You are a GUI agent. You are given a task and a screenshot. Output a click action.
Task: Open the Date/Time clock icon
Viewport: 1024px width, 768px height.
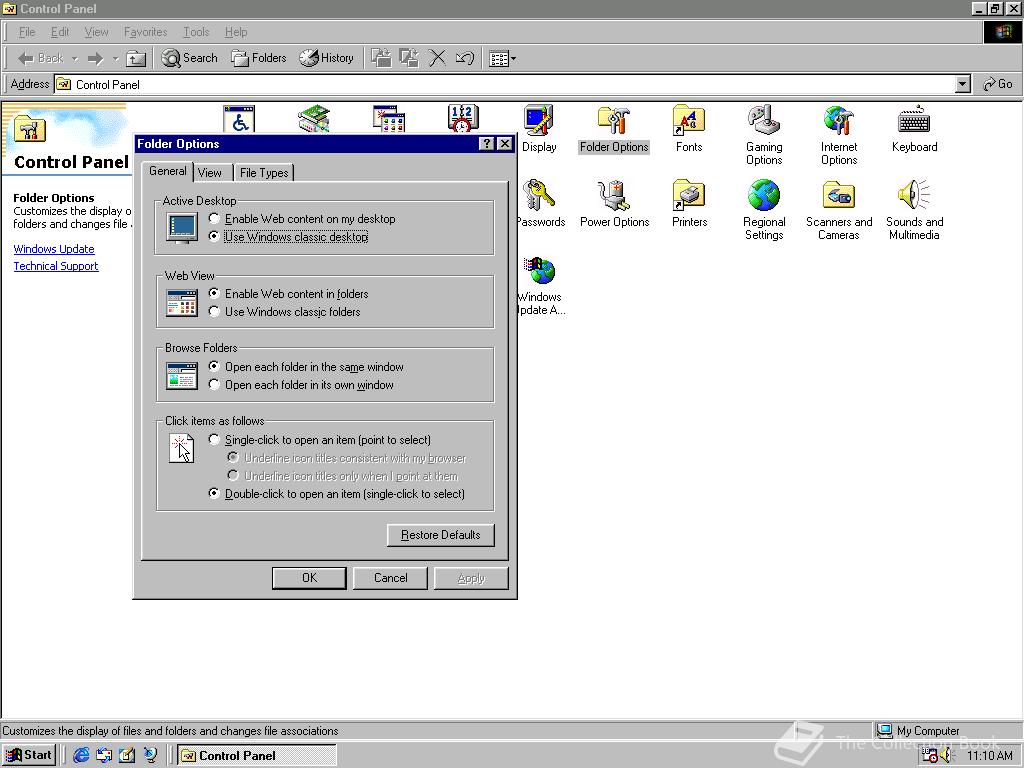click(463, 119)
